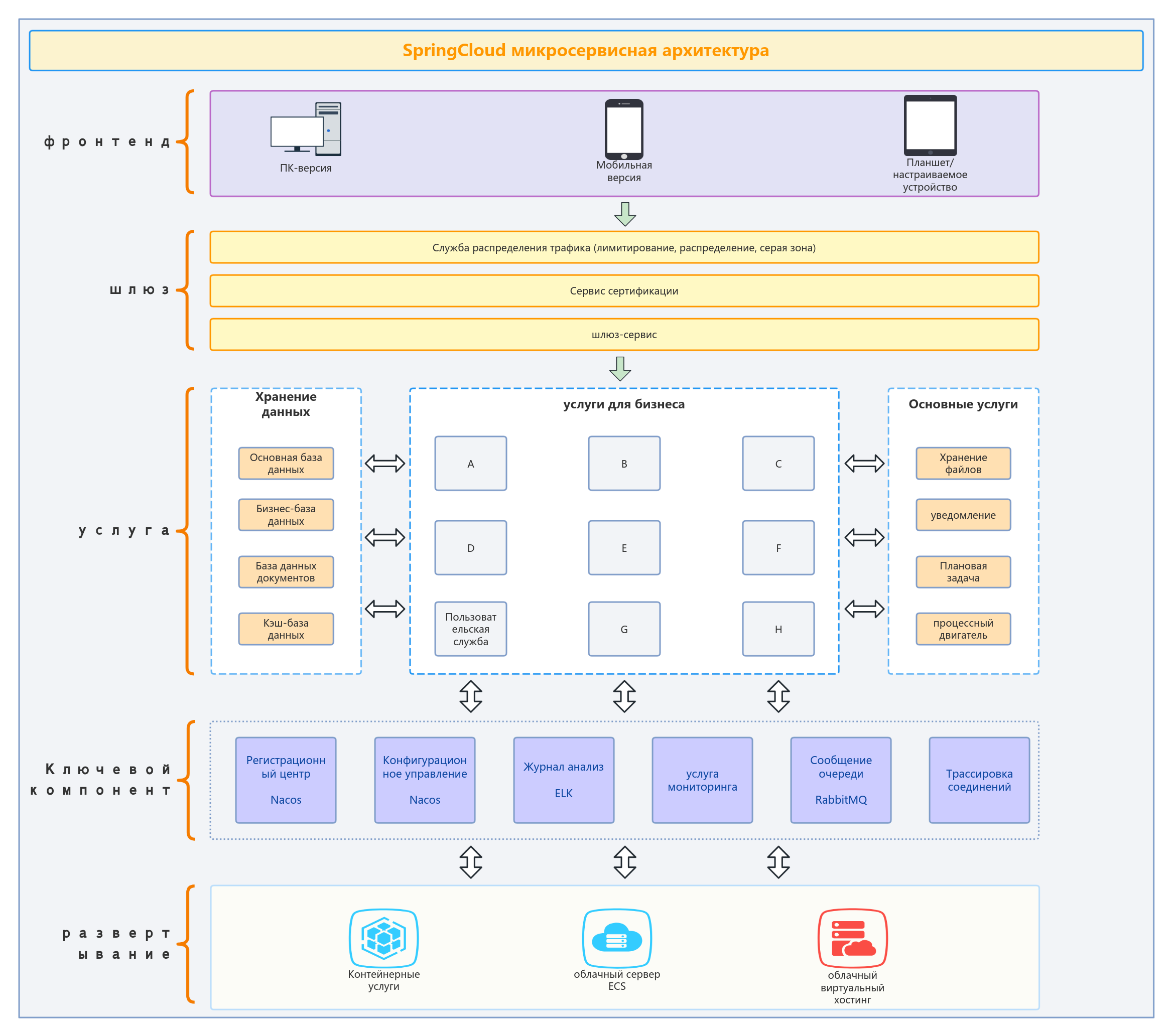The image size is (1172, 1036).
Task: Select business service box H
Action: coord(778,629)
